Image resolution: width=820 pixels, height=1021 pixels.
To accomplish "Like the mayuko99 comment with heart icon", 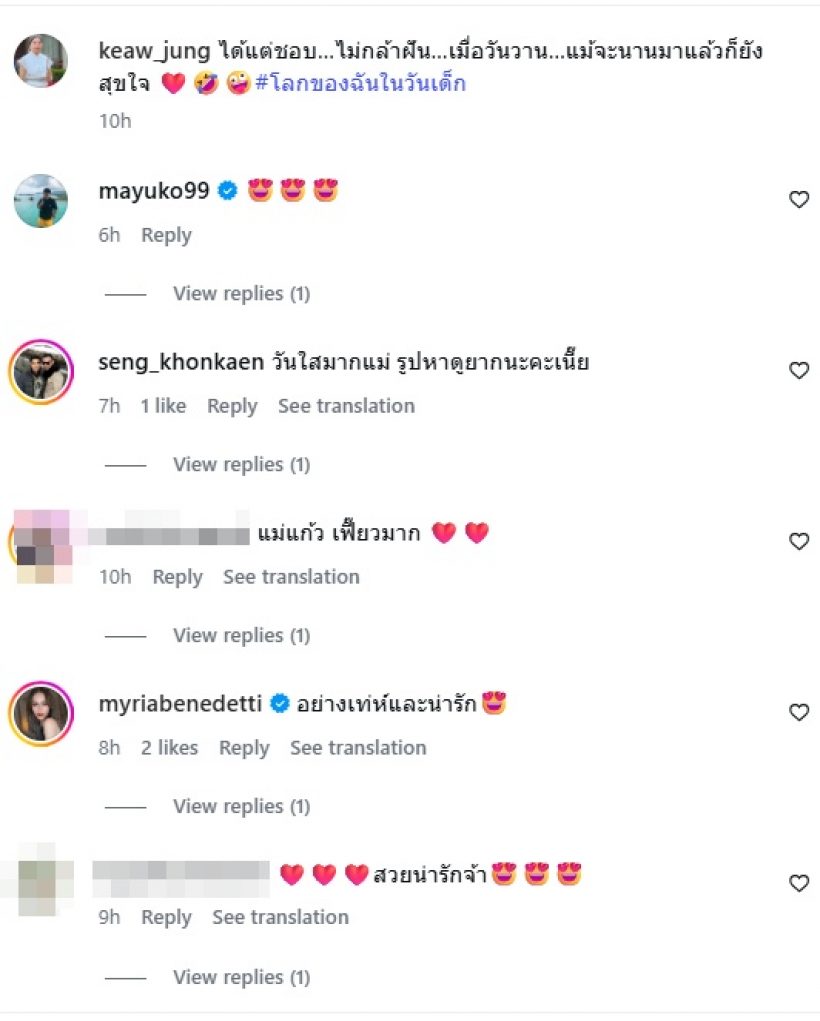I will point(799,199).
